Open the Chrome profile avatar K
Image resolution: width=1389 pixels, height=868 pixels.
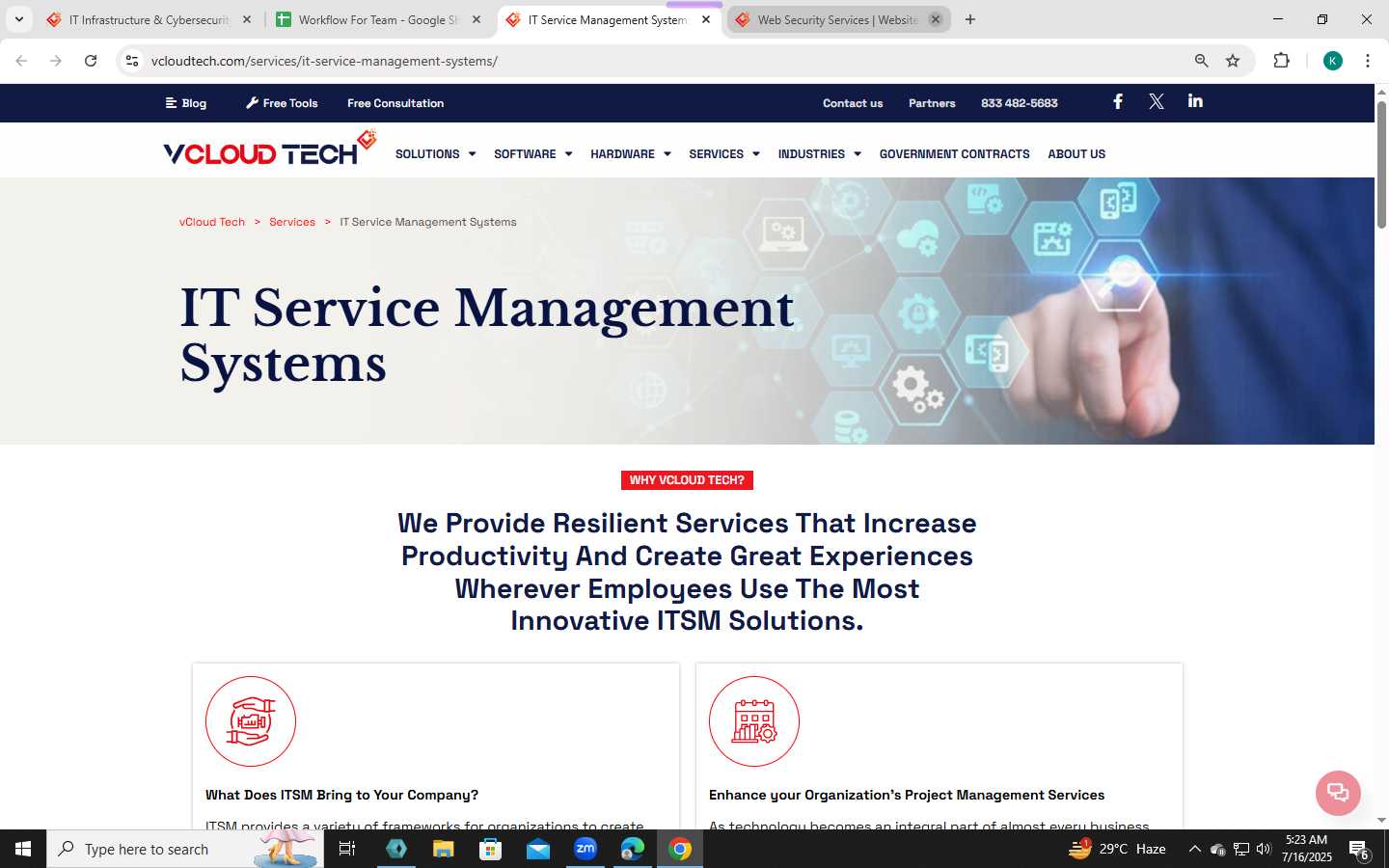(1333, 61)
